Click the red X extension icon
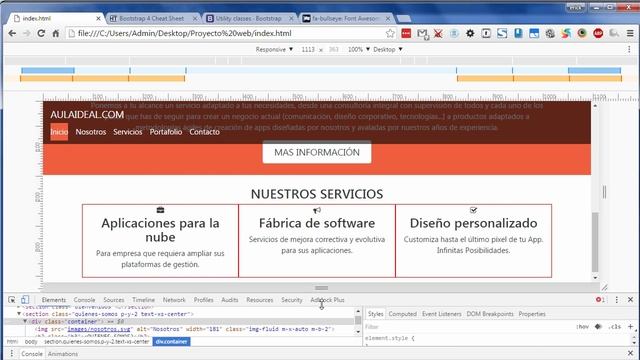Image resolution: width=640 pixels, height=360 pixels. click(438, 33)
